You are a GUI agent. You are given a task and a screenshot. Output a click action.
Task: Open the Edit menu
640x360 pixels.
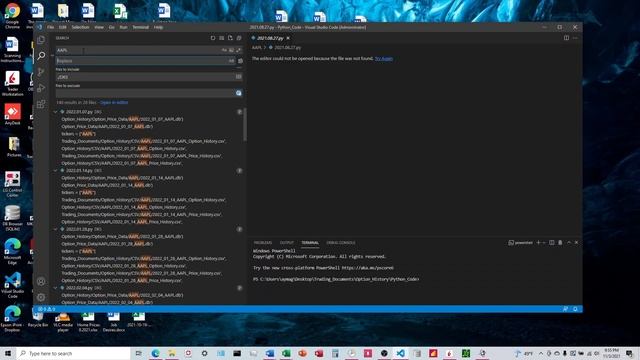(62, 27)
